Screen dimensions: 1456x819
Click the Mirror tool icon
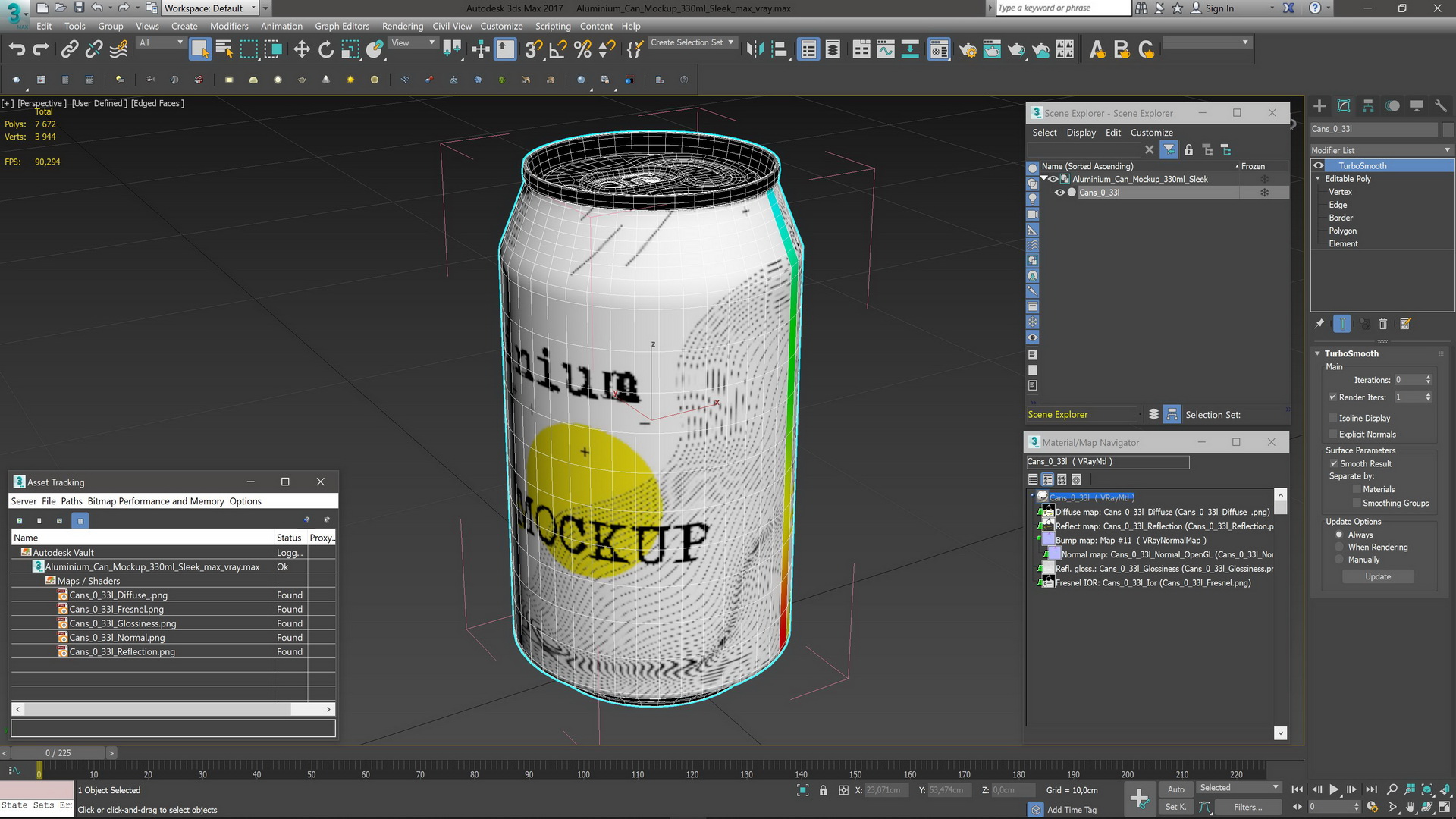(x=755, y=50)
